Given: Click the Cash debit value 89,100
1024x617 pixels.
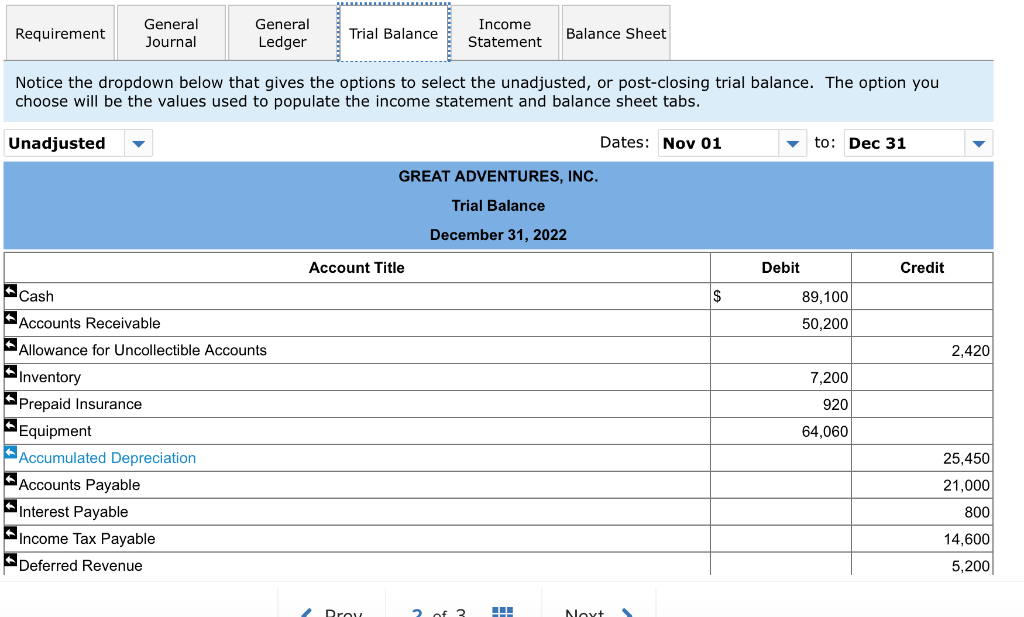Looking at the screenshot, I should point(825,297).
